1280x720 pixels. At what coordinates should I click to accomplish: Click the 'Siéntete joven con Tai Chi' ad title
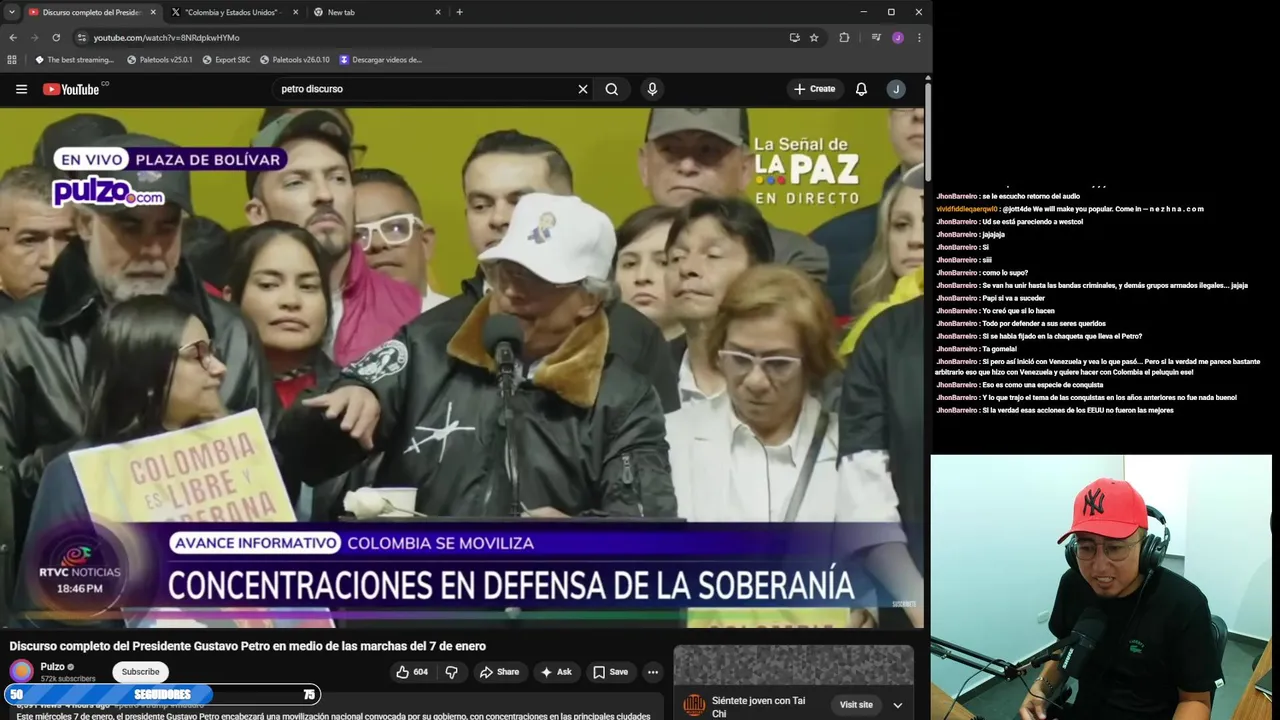757,707
